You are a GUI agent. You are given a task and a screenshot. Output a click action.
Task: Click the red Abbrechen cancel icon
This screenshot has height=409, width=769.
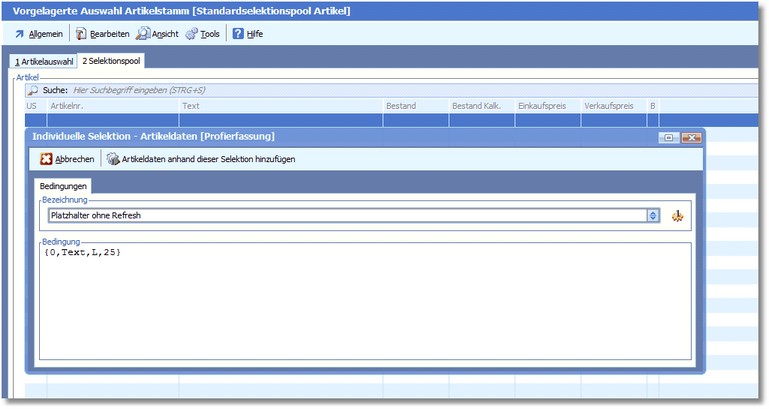[x=46, y=158]
